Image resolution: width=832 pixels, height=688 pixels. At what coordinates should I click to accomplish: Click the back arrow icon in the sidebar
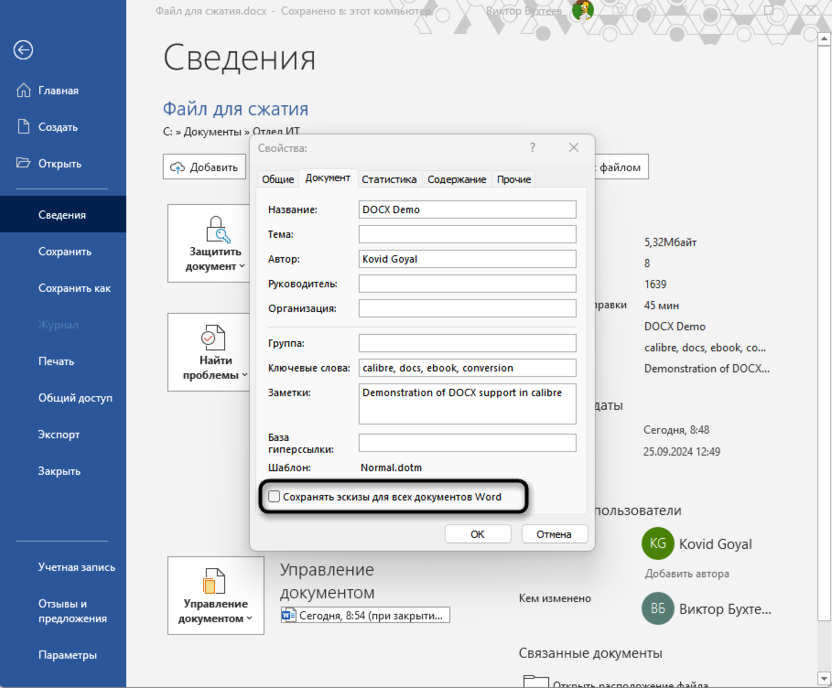(x=23, y=50)
